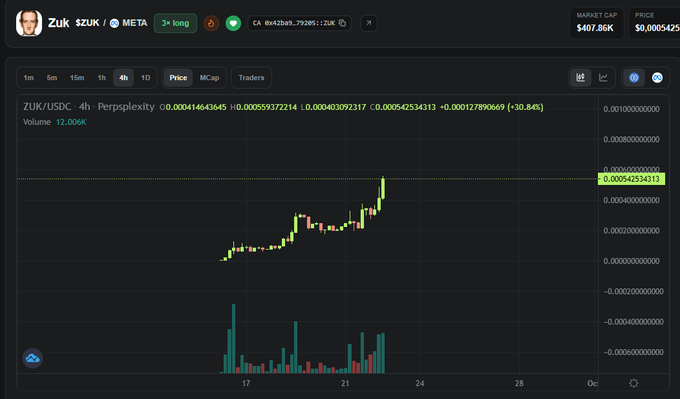Switch chart to Price view
The width and height of the screenshot is (680, 399).
click(x=178, y=78)
